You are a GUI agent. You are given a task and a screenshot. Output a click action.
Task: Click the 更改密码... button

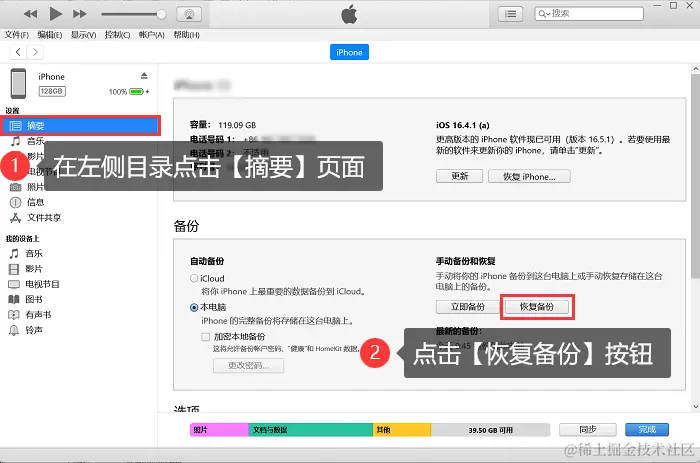[248, 365]
